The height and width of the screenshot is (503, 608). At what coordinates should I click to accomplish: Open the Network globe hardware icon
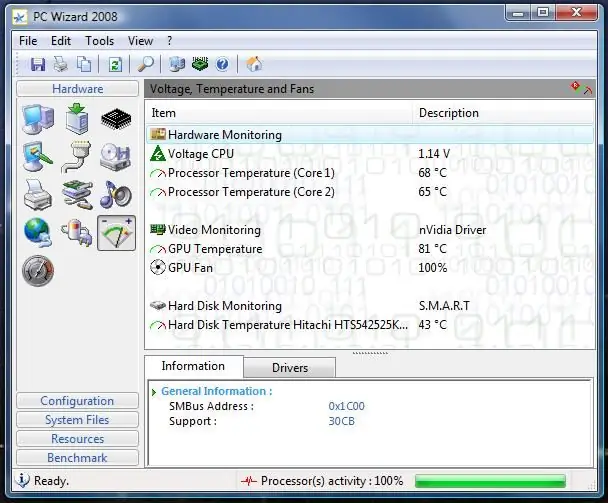(x=38, y=232)
